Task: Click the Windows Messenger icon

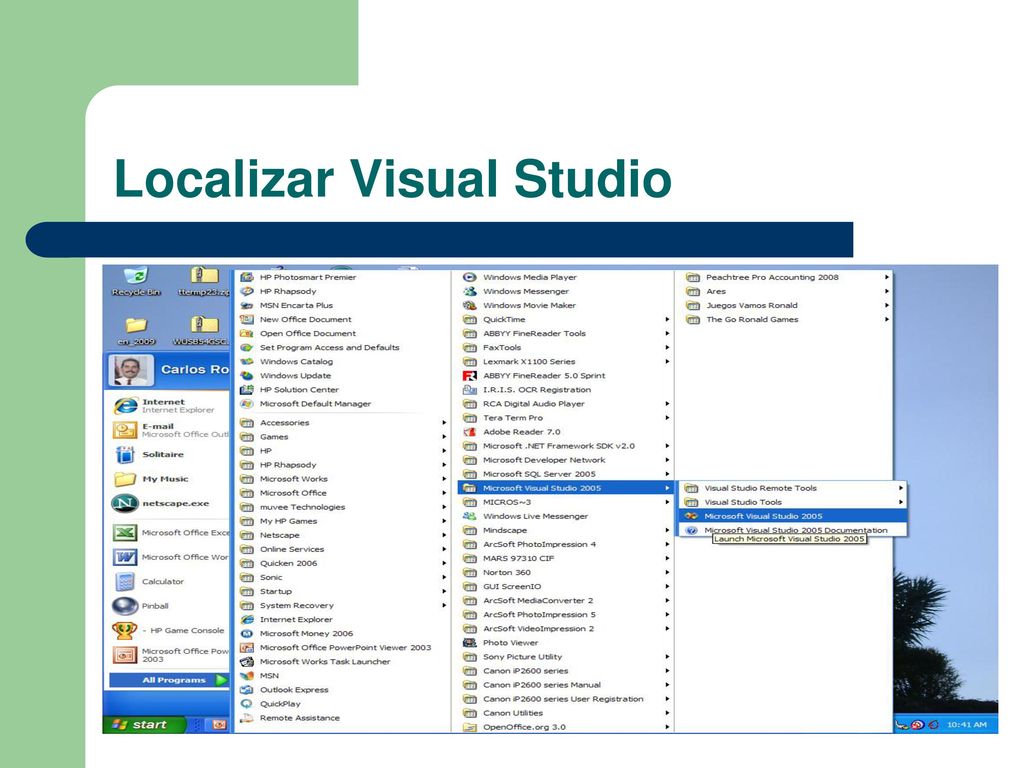Action: click(470, 291)
